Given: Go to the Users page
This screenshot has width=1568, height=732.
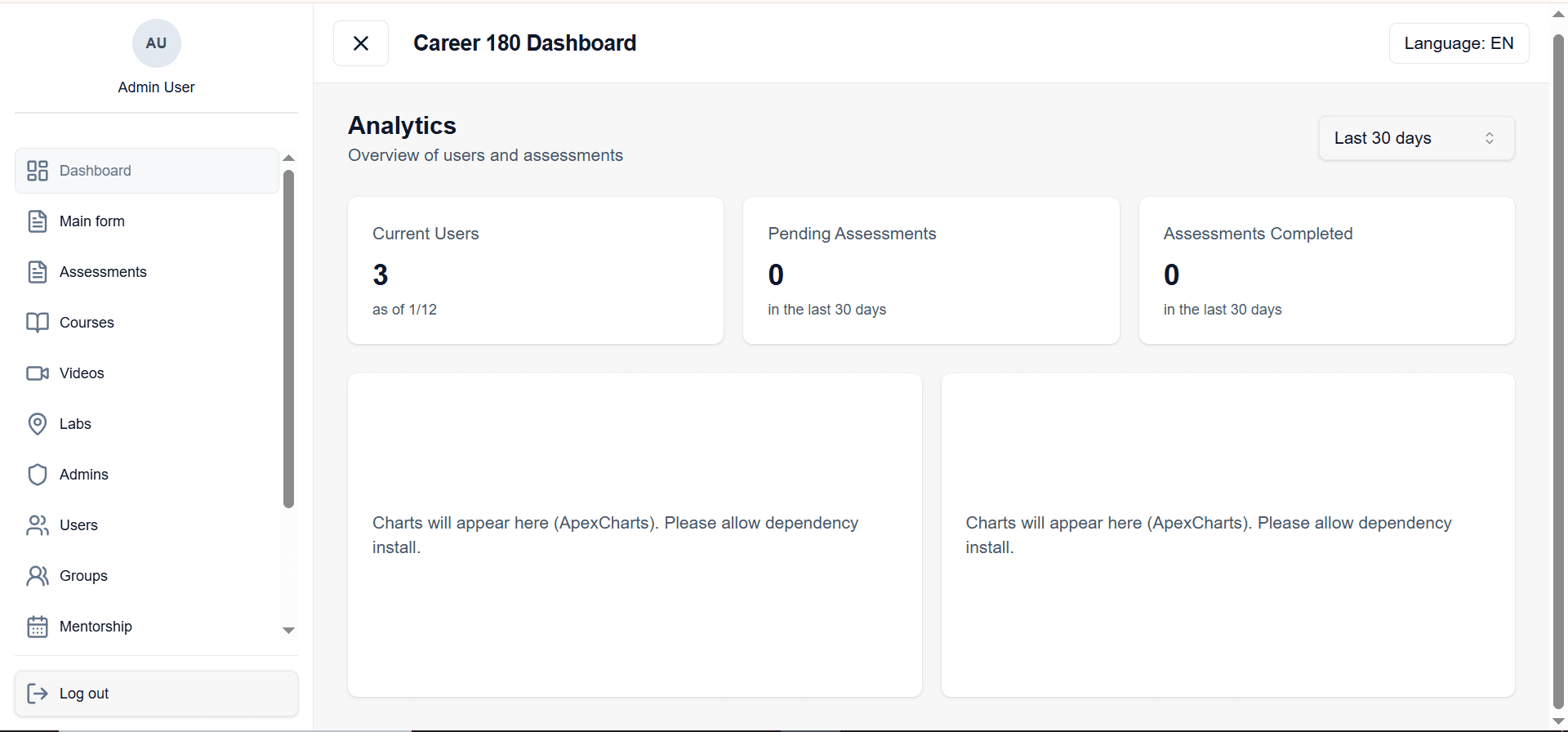Looking at the screenshot, I should click(x=147, y=525).
